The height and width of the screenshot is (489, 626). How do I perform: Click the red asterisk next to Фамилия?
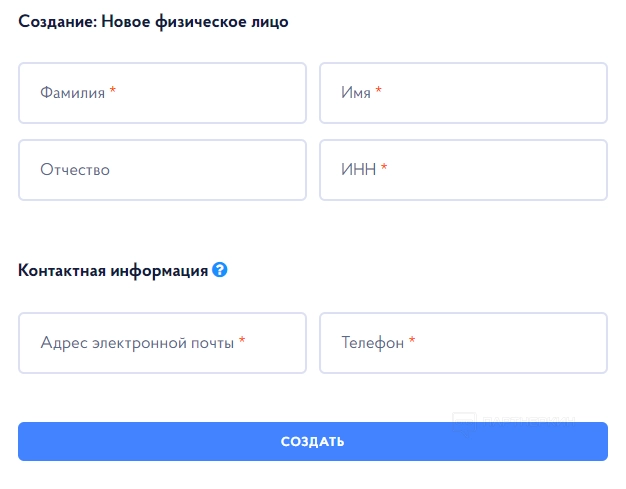tap(113, 91)
